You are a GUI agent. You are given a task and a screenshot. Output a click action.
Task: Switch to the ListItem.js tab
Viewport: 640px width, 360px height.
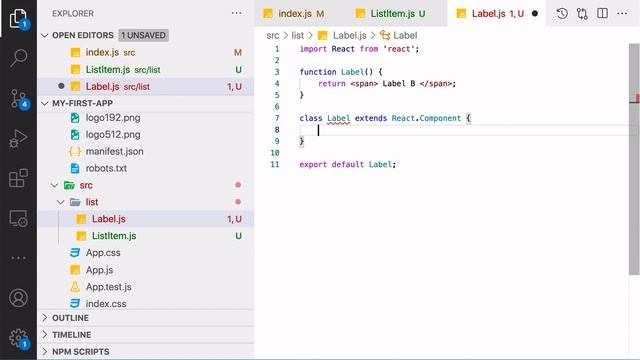396,13
